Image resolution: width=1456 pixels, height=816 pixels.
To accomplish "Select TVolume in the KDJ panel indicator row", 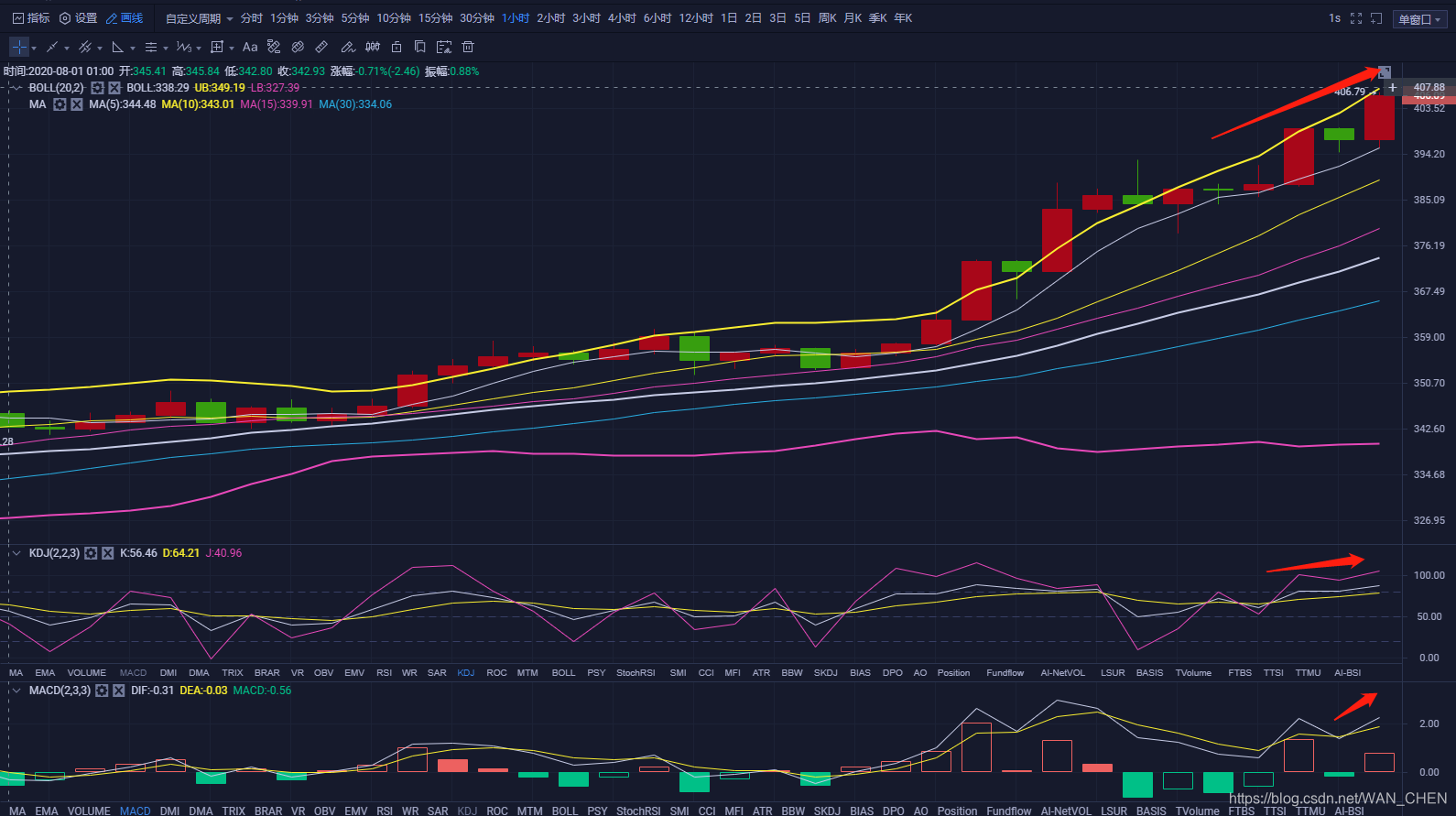I will coord(1194,673).
